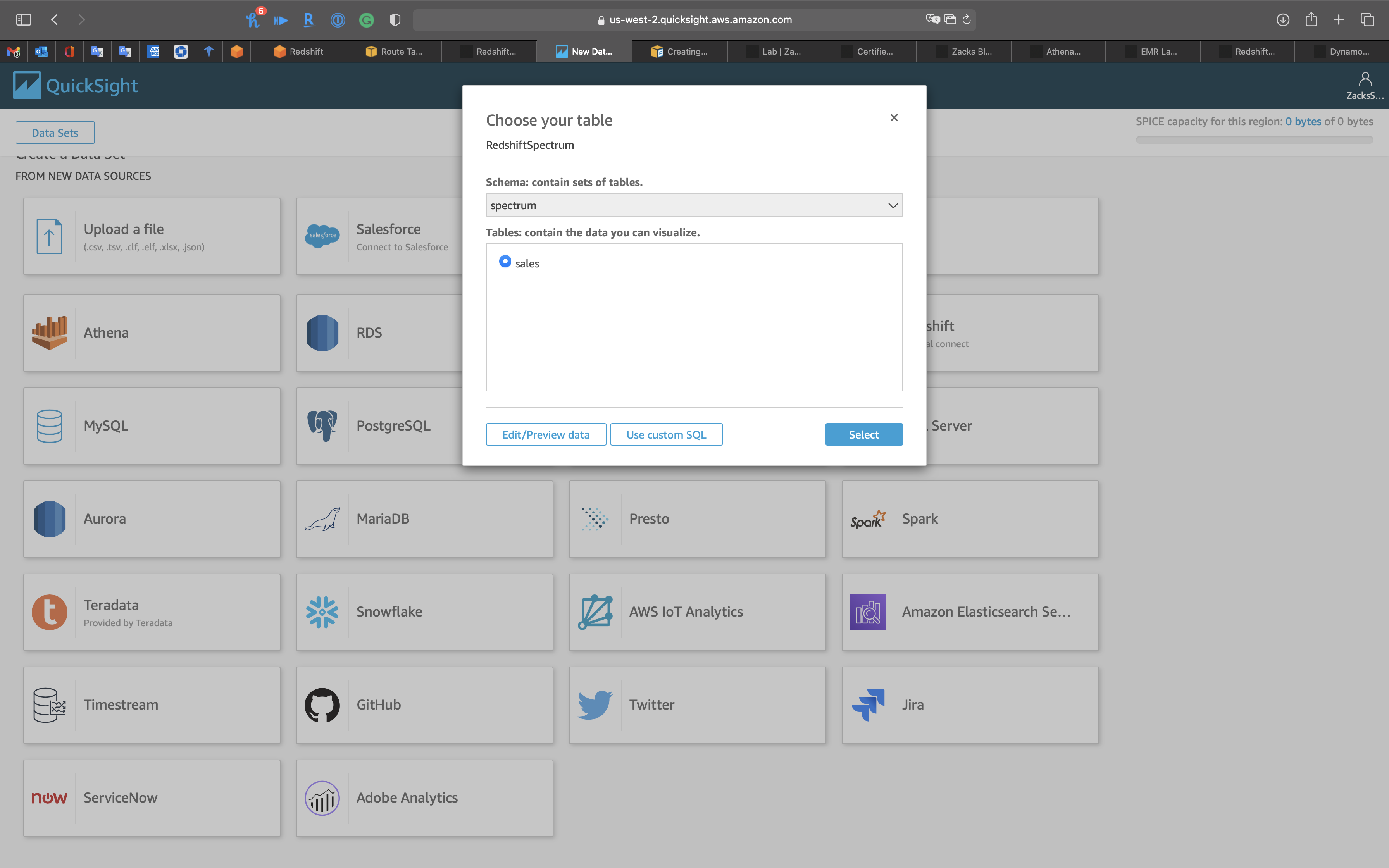Toggle the browser sidebar panel

pos(24,20)
